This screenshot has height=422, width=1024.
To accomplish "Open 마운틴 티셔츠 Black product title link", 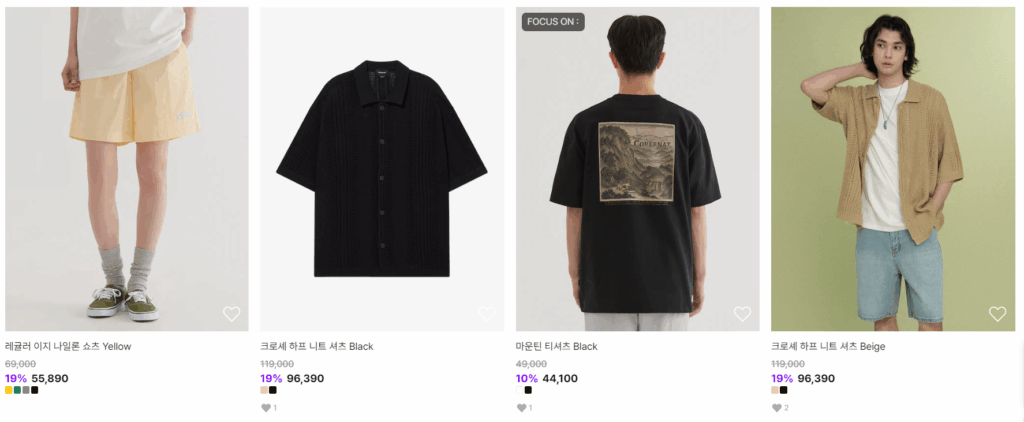I will [x=556, y=347].
